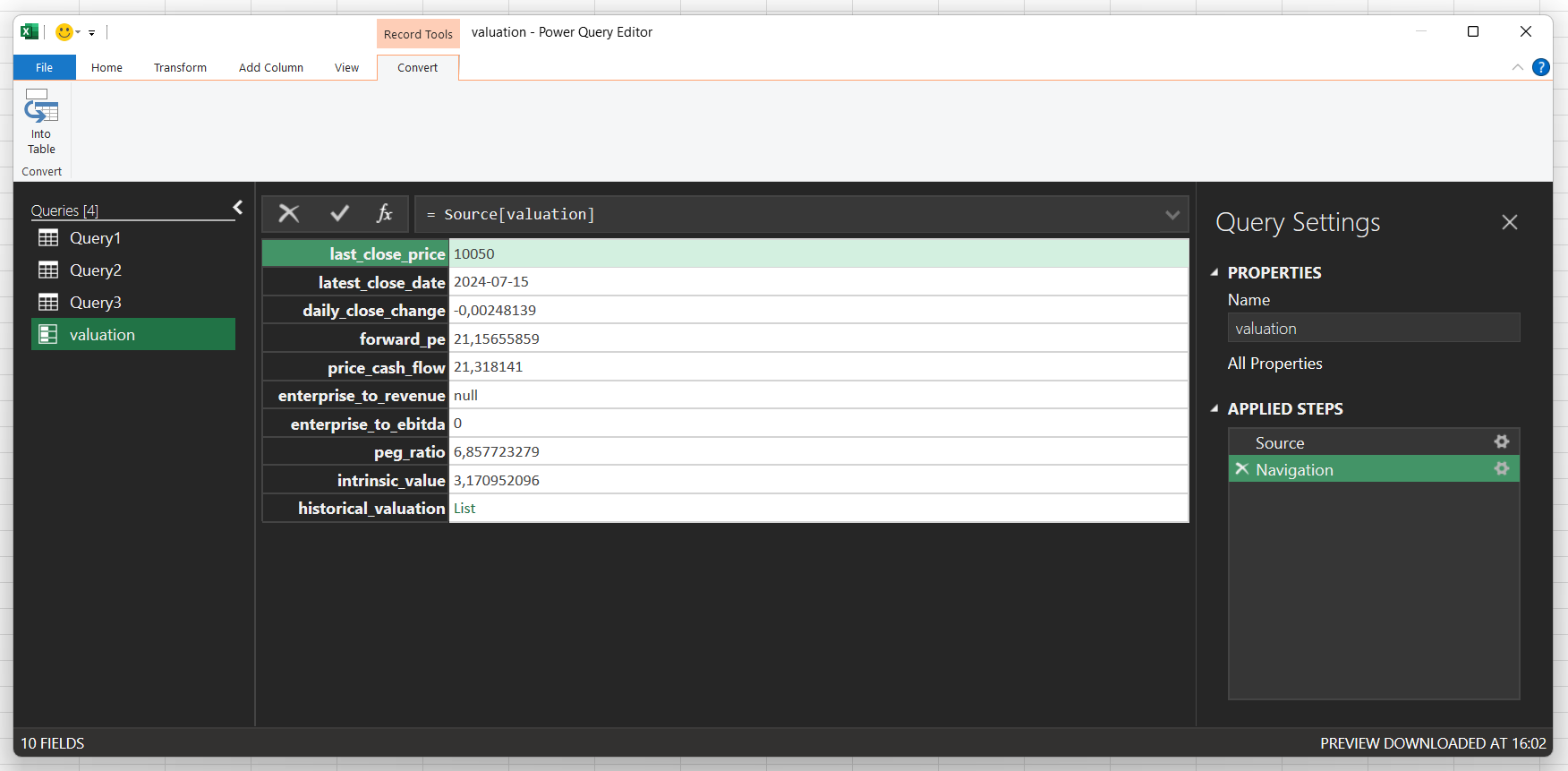Collapse the Queries pane chevron
Image resolution: width=1568 pixels, height=771 pixels.
238,208
